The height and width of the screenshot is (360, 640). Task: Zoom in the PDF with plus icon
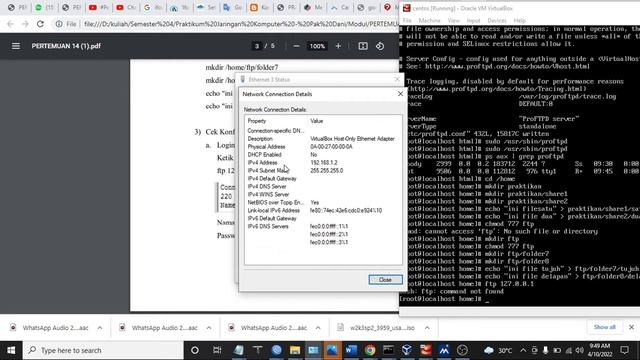[338, 46]
